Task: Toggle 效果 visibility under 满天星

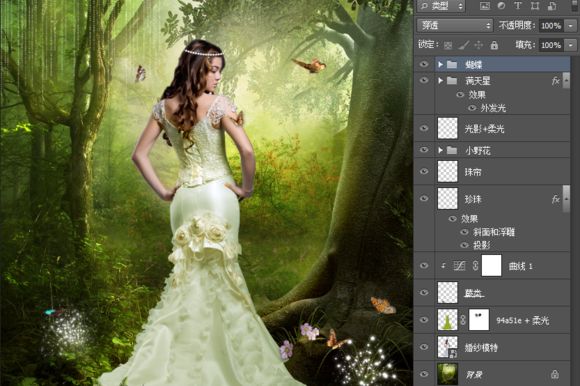Action: point(460,95)
